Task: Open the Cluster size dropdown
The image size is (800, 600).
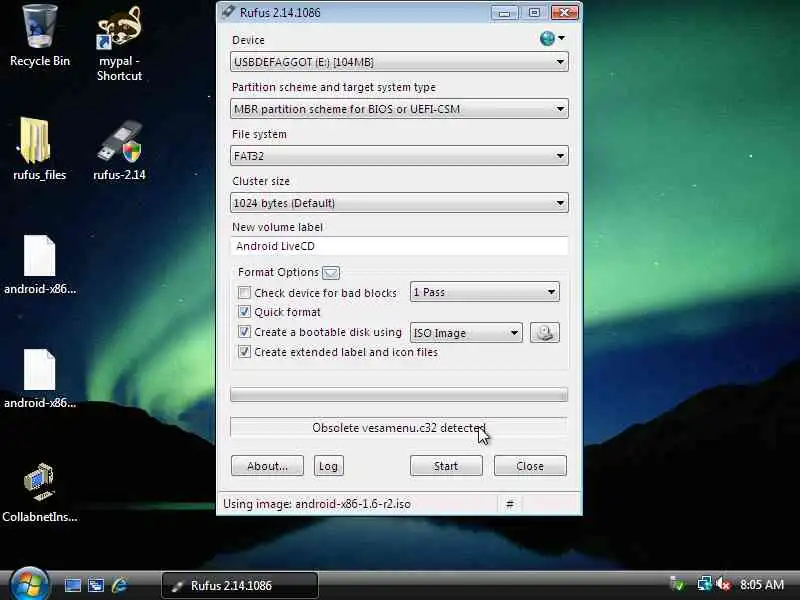Action: tap(399, 203)
